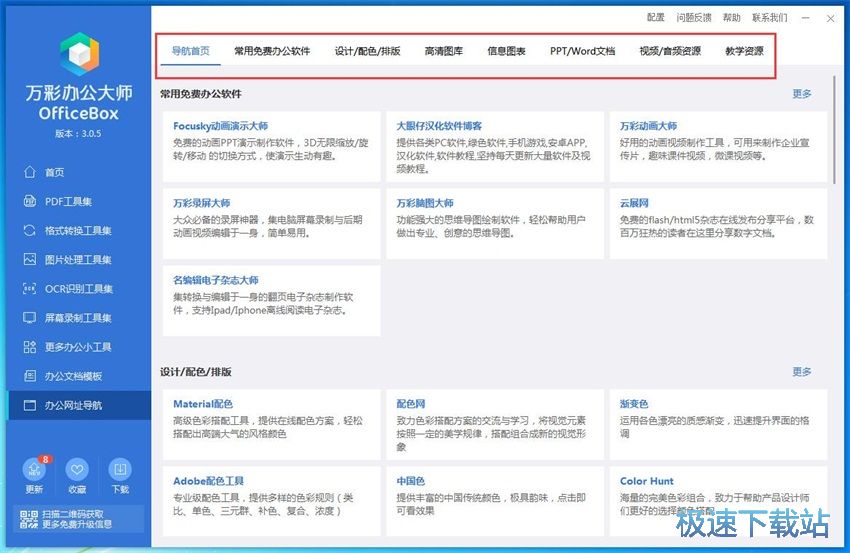Click the 更多办公小工具 grid icon
Viewport: 850px width, 553px height.
point(30,347)
